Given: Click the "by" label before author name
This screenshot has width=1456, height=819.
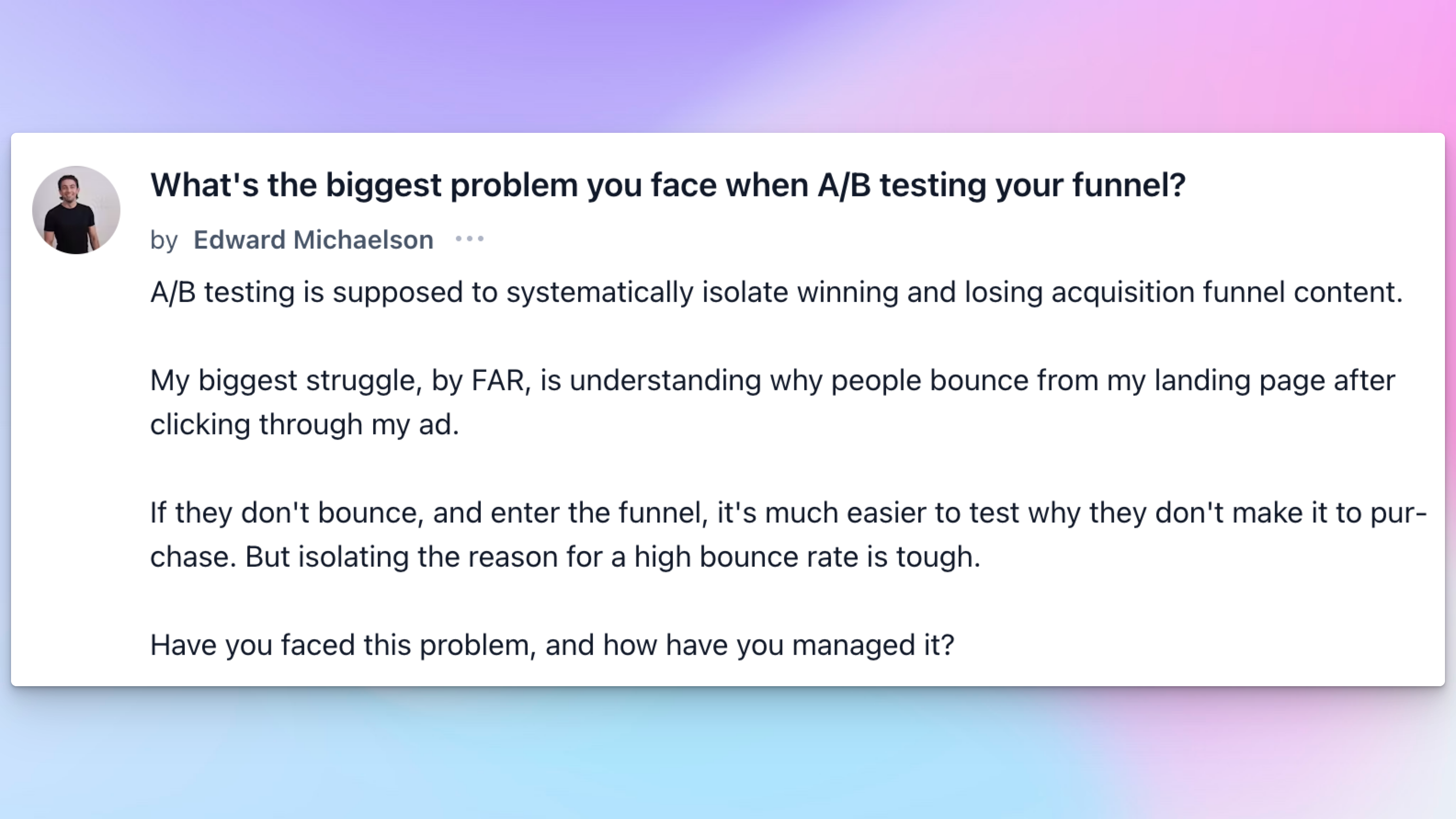Looking at the screenshot, I should pyautogui.click(x=164, y=240).
